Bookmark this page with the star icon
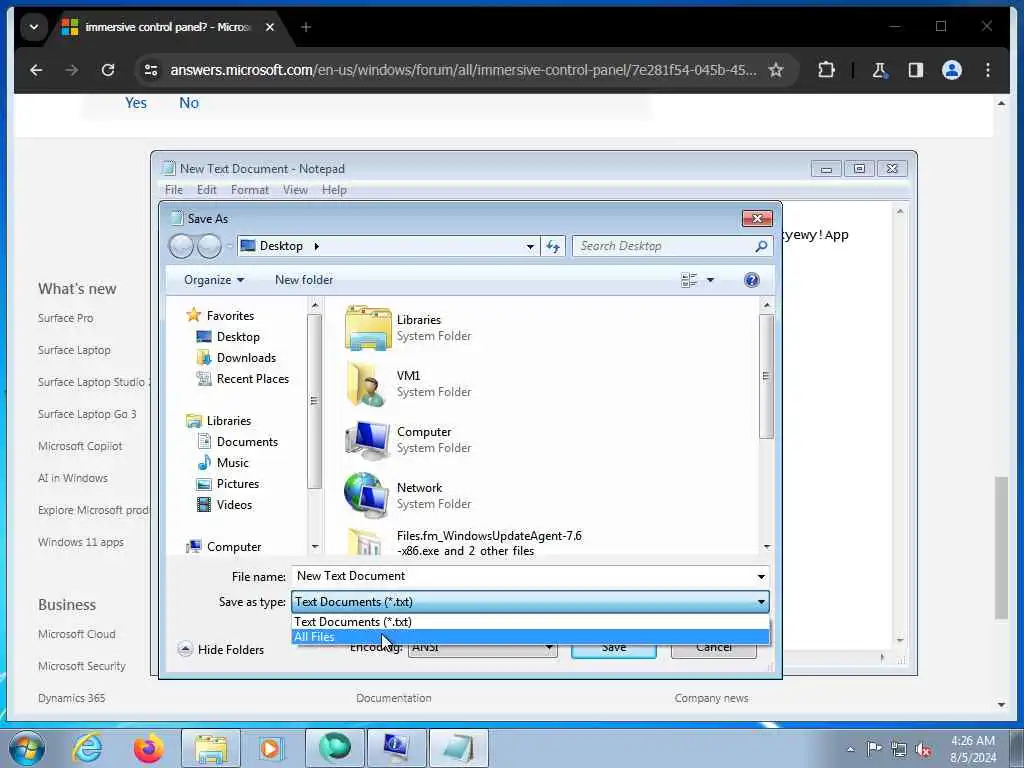 pyautogui.click(x=775, y=70)
